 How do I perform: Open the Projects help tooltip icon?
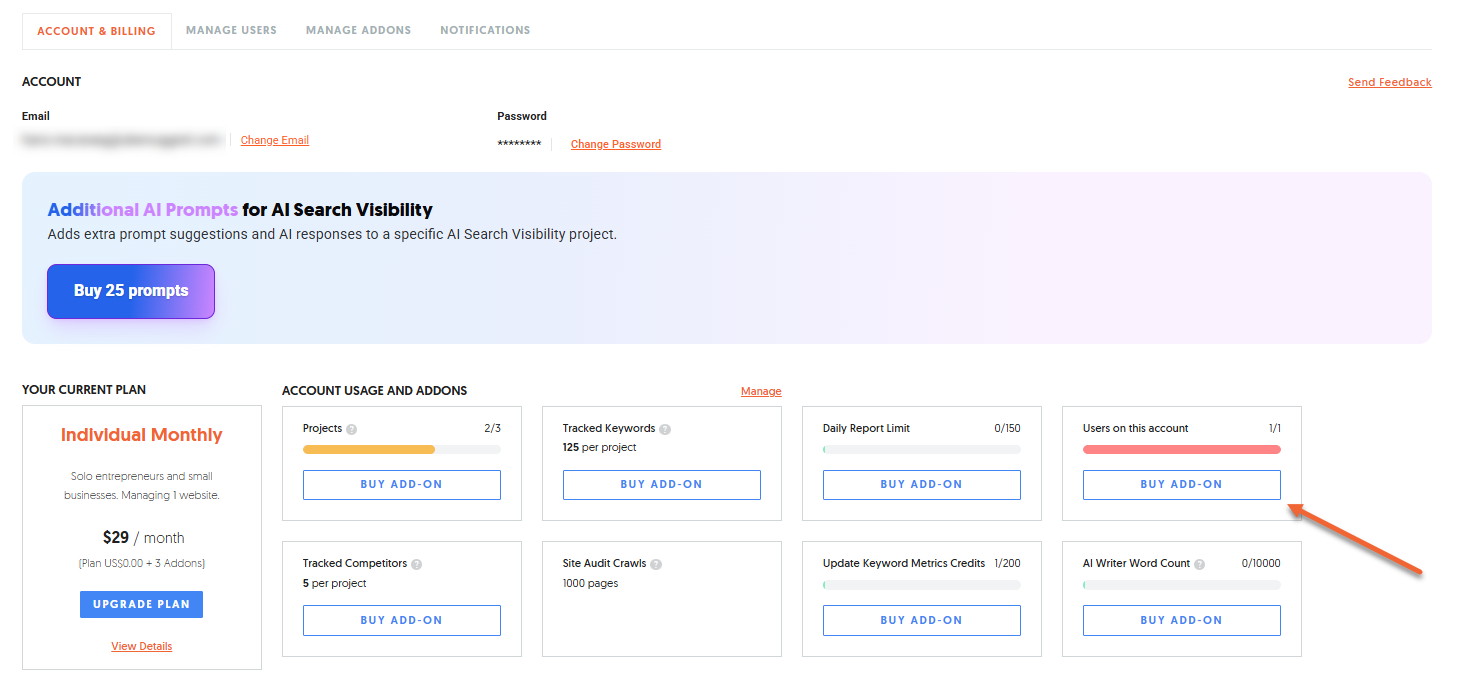pyautogui.click(x=352, y=429)
